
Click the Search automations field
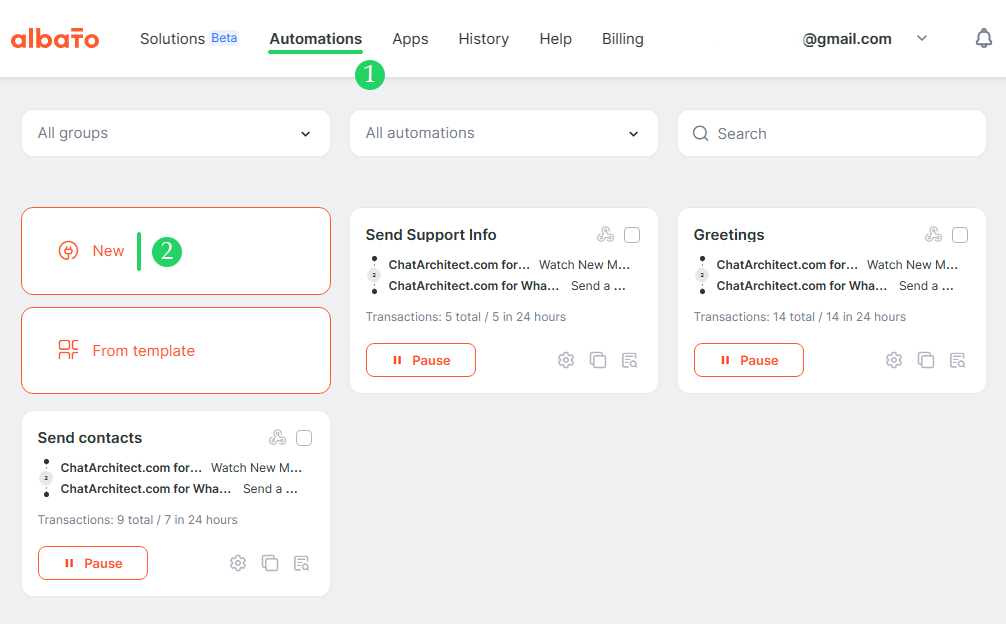pos(831,133)
